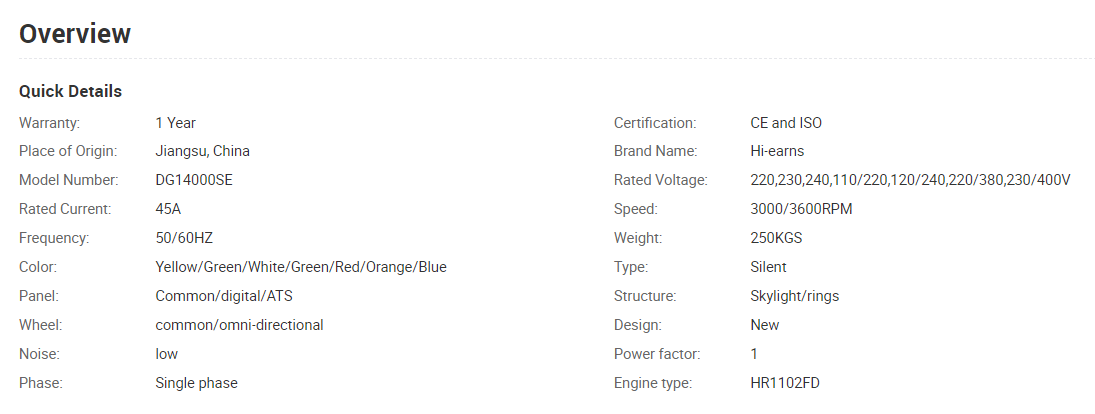Screen dimensions: 1095x414
Task: Click the 3000/3600RPM speed value
Action: tap(802, 209)
